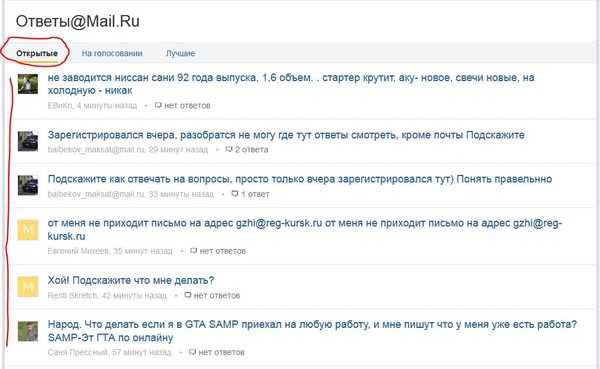Click avatar next to 'Подскажите как отвечать' question
This screenshot has height=369, width=600.
pyautogui.click(x=28, y=185)
